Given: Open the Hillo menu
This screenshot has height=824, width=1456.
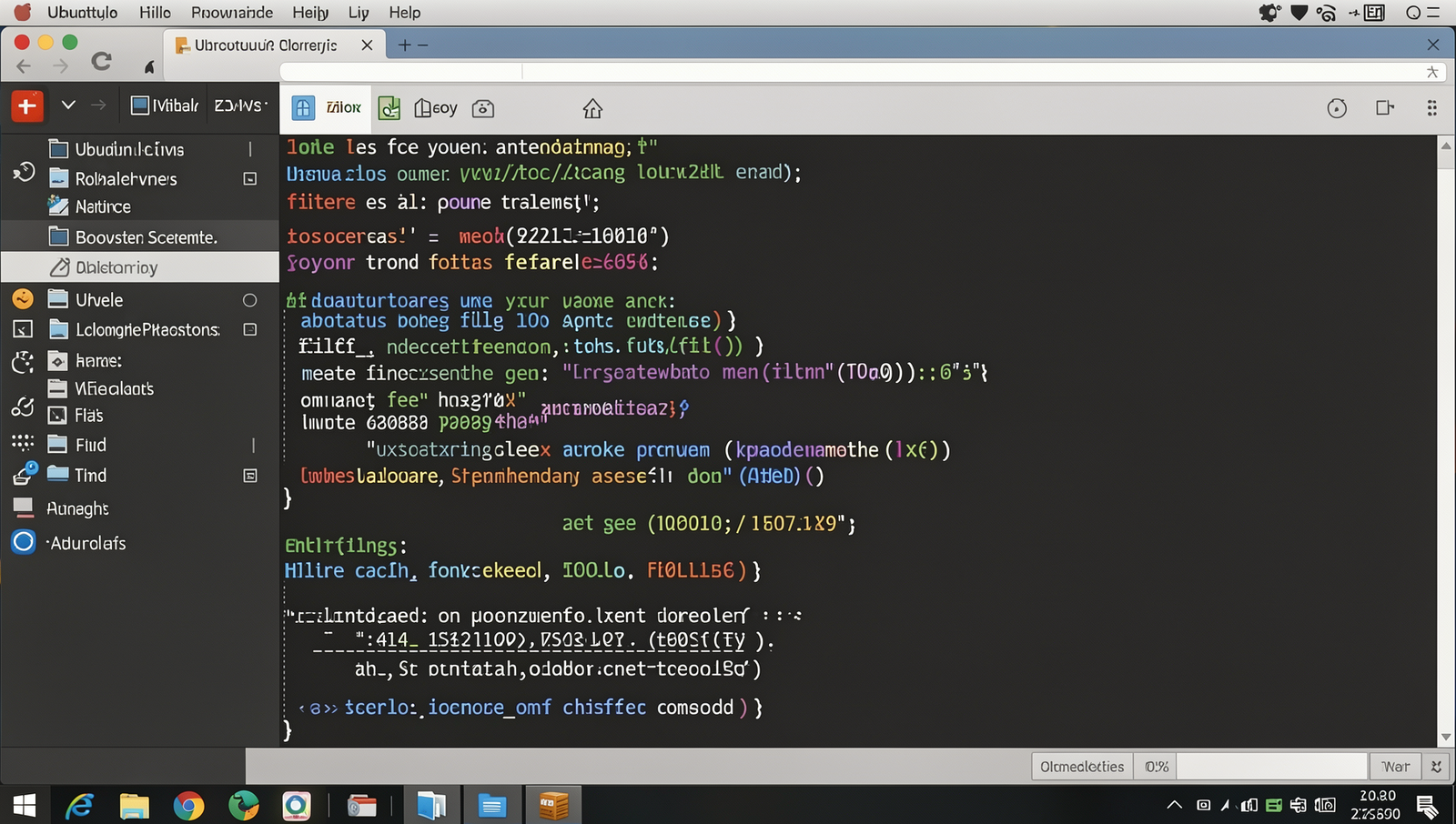Looking at the screenshot, I should click(155, 13).
